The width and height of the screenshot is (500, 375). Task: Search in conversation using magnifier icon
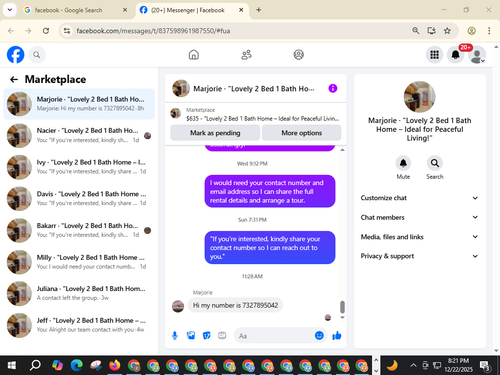coord(435,163)
